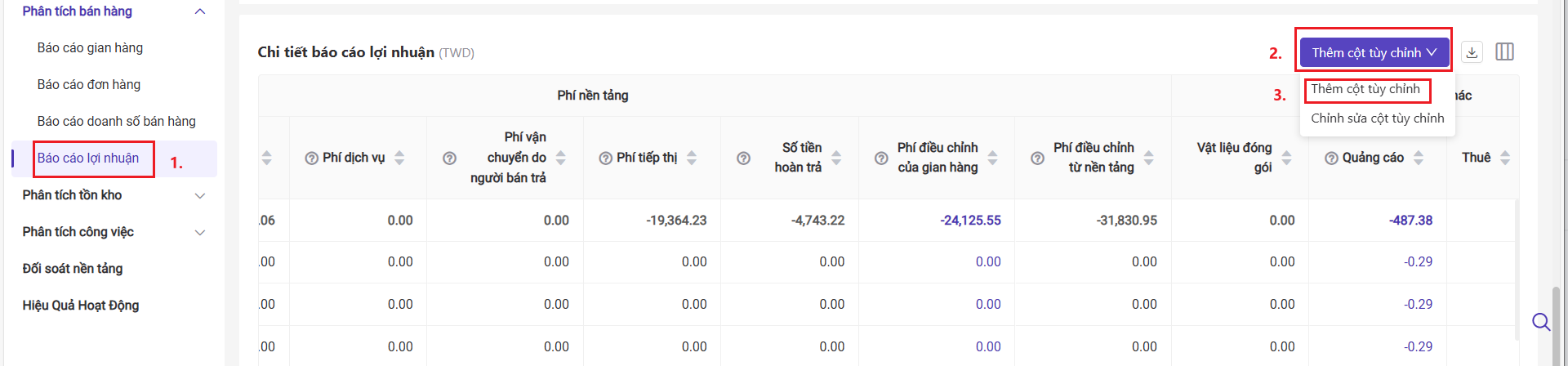The height and width of the screenshot is (366, 1568).
Task: Expand the Phân tích công việc section
Action: point(200,233)
